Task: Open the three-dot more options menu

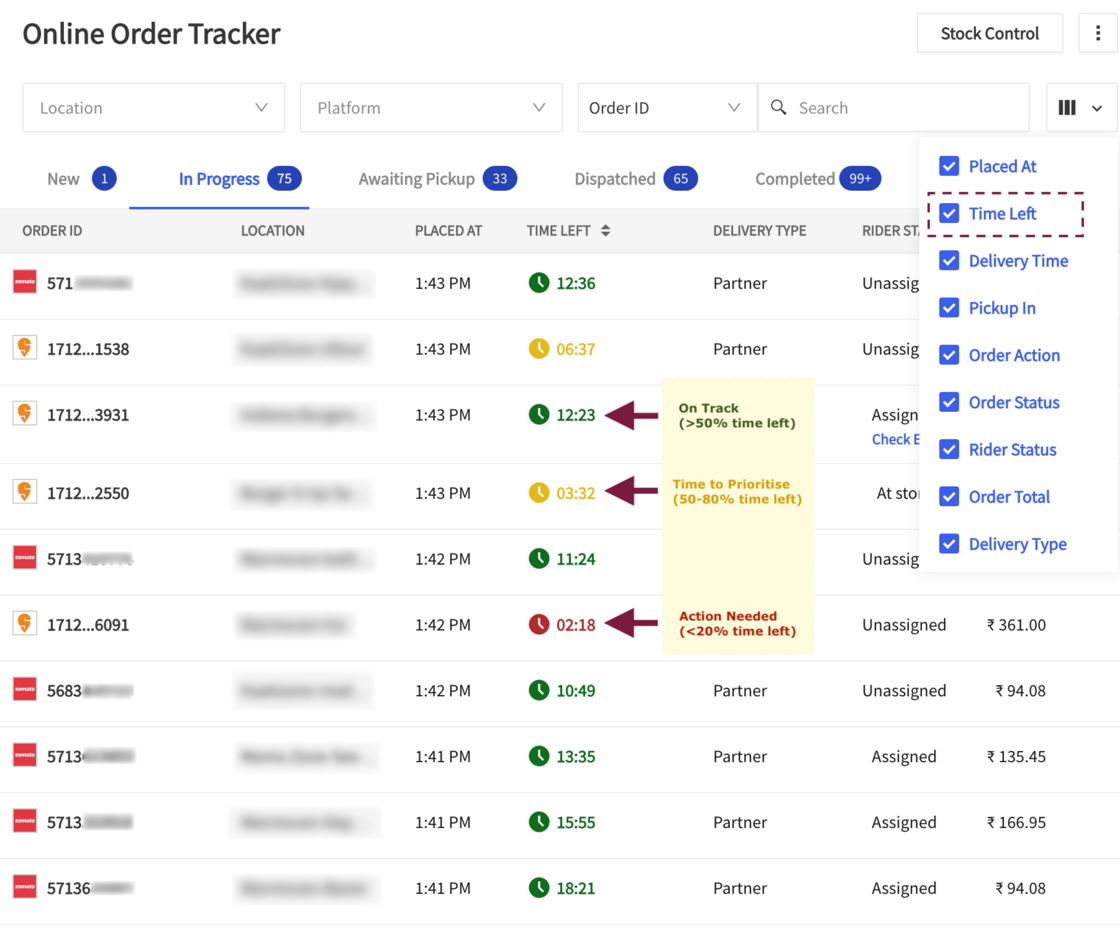Action: [1098, 34]
